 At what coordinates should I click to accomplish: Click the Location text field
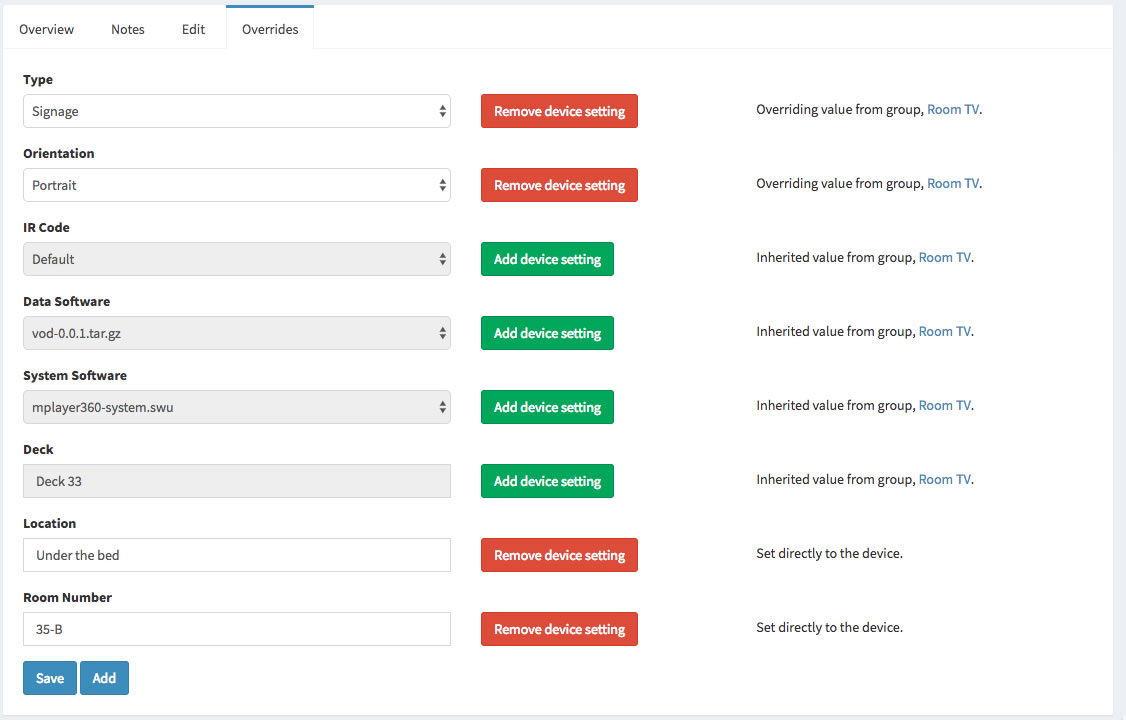coord(236,555)
